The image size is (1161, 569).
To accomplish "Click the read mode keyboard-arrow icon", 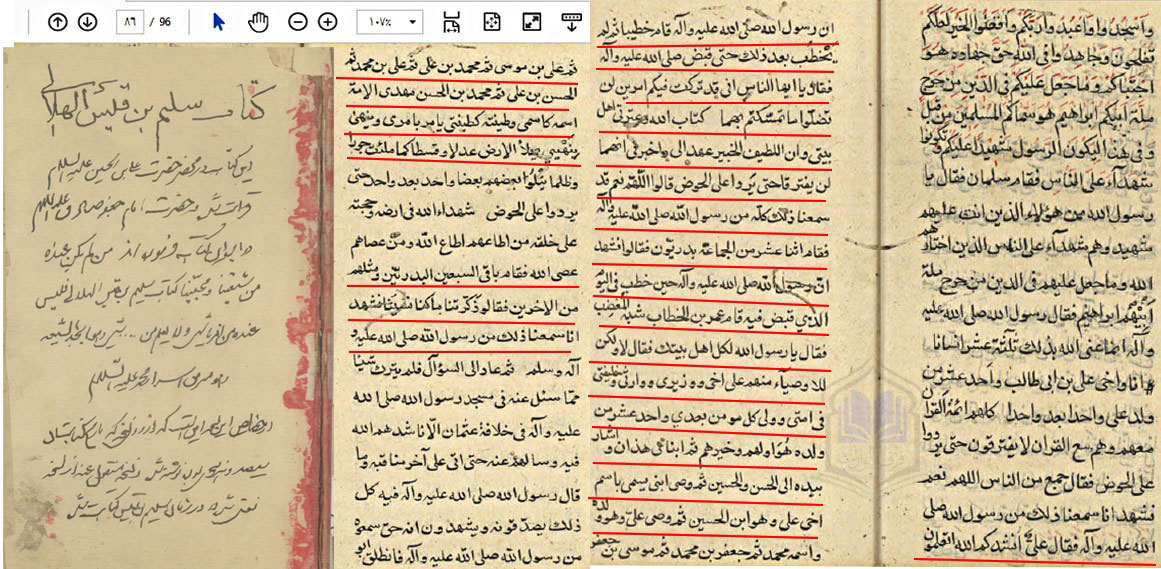I will coord(571,22).
